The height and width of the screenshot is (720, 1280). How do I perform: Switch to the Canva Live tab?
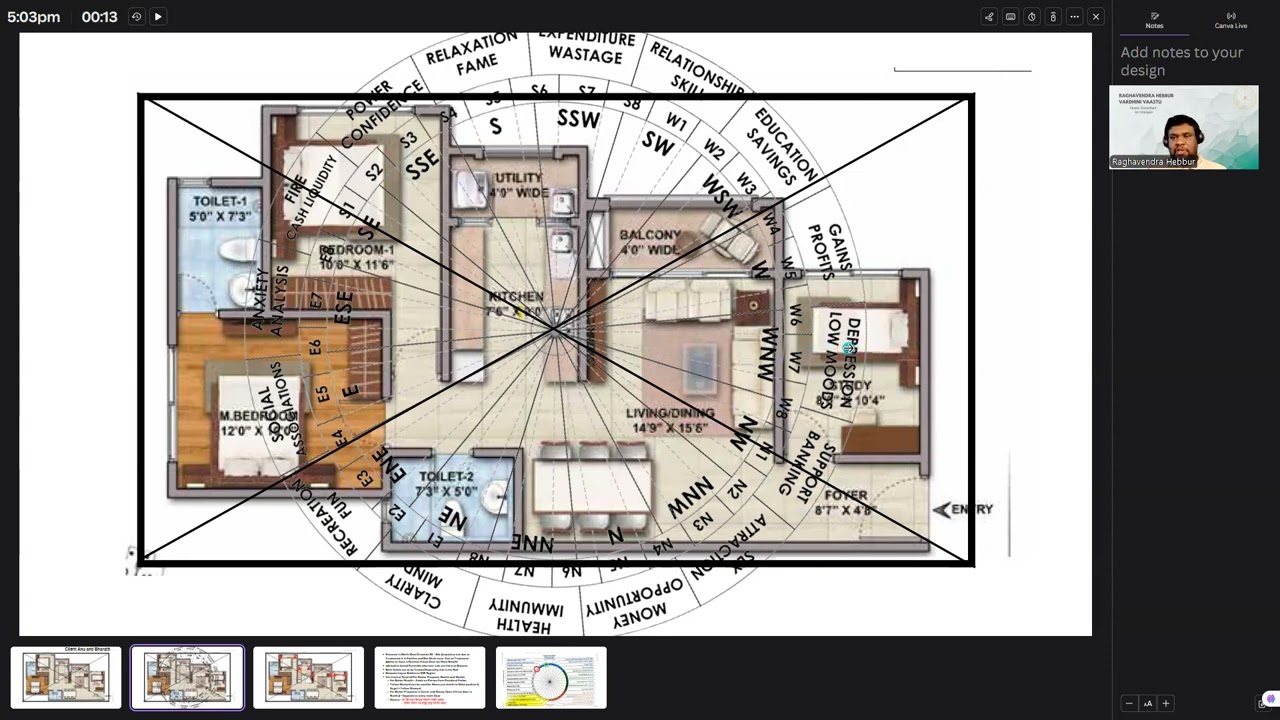point(1230,20)
